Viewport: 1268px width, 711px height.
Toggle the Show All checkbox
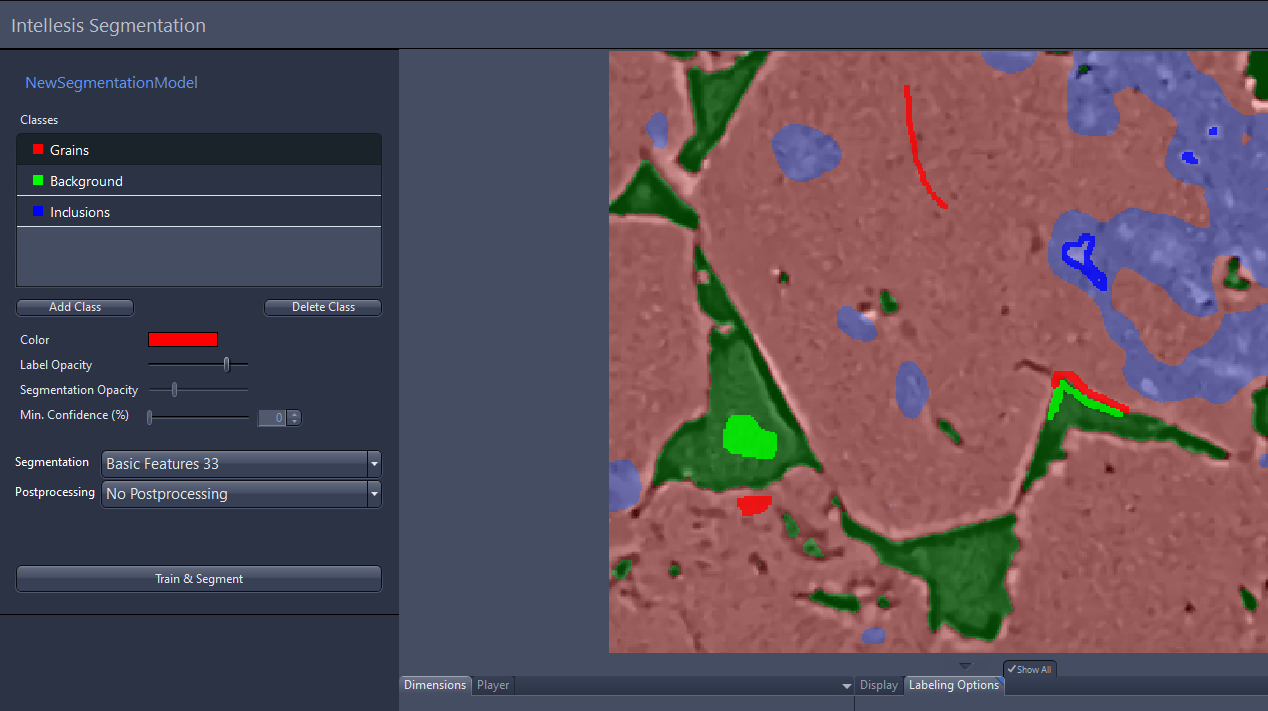click(1029, 668)
